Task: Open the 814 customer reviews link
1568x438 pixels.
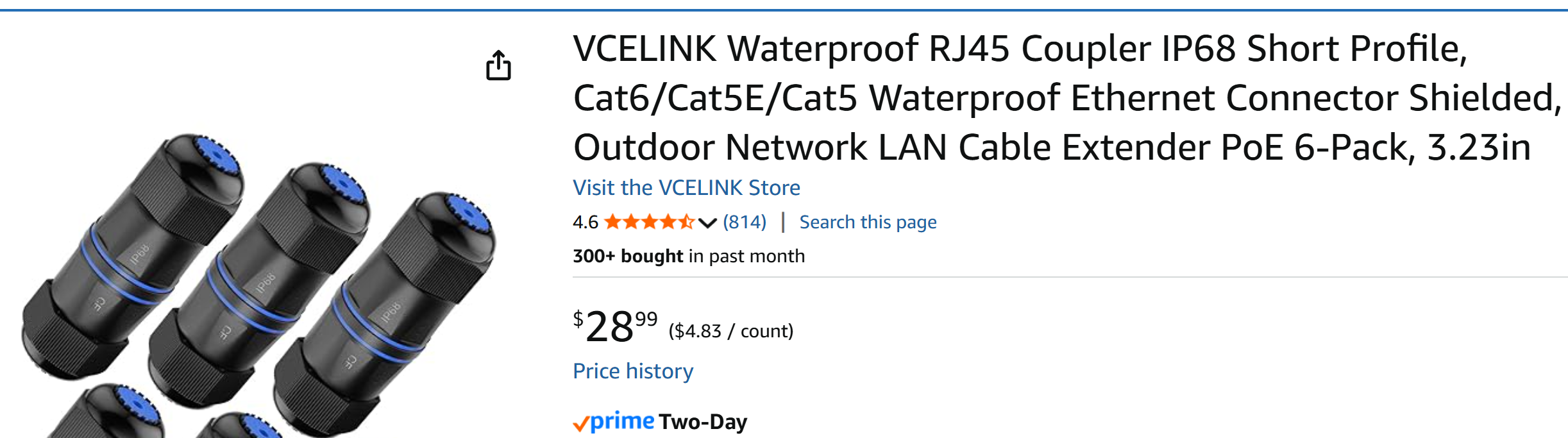Action: 745,222
